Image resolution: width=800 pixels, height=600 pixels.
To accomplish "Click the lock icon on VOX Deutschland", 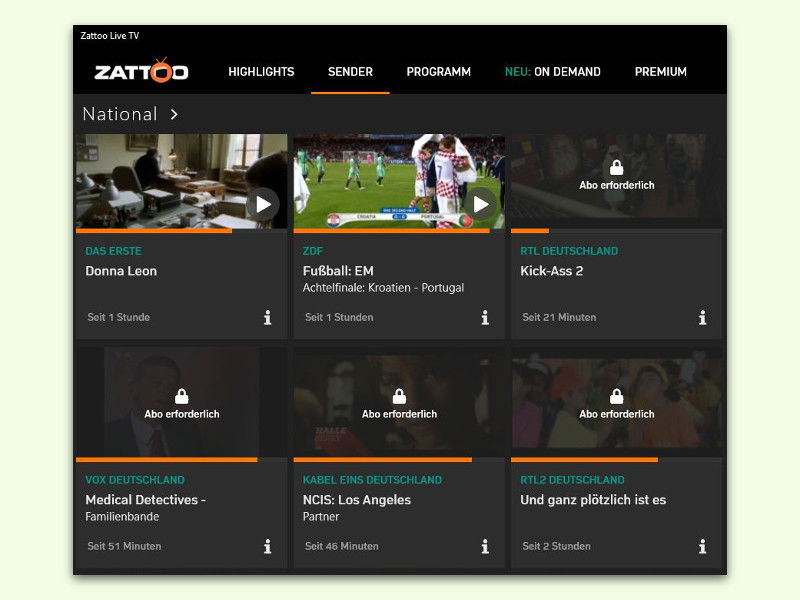I will [182, 396].
